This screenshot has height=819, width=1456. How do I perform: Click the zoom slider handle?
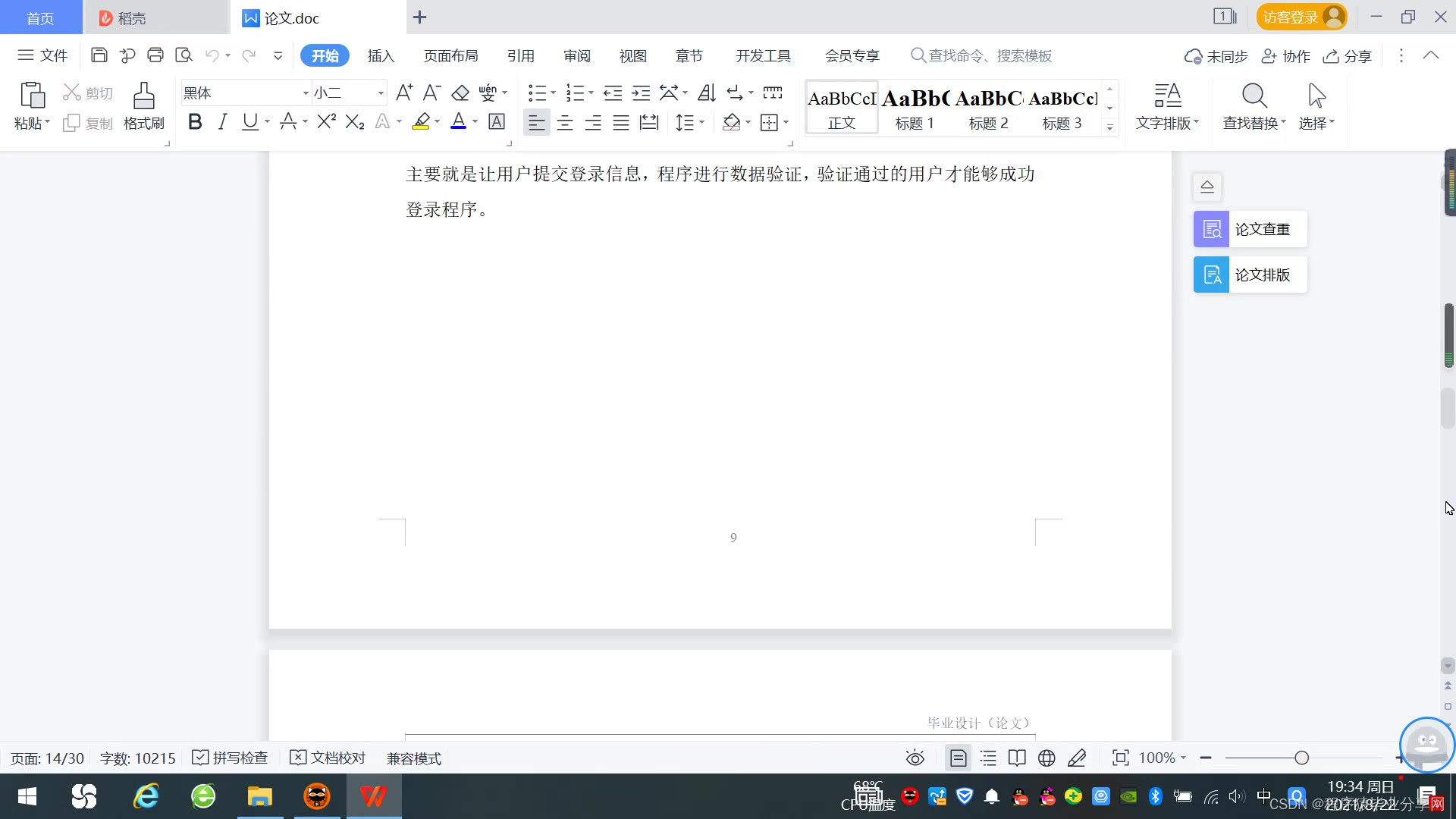[x=1302, y=758]
